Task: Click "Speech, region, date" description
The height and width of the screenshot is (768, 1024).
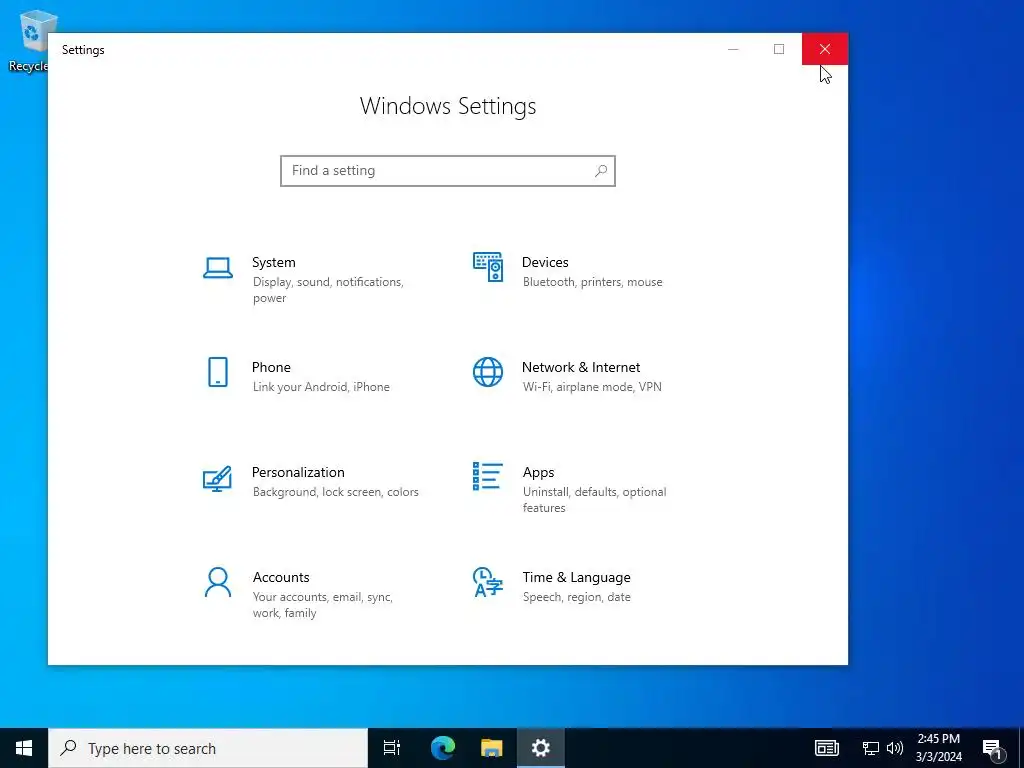Action: pos(577,598)
